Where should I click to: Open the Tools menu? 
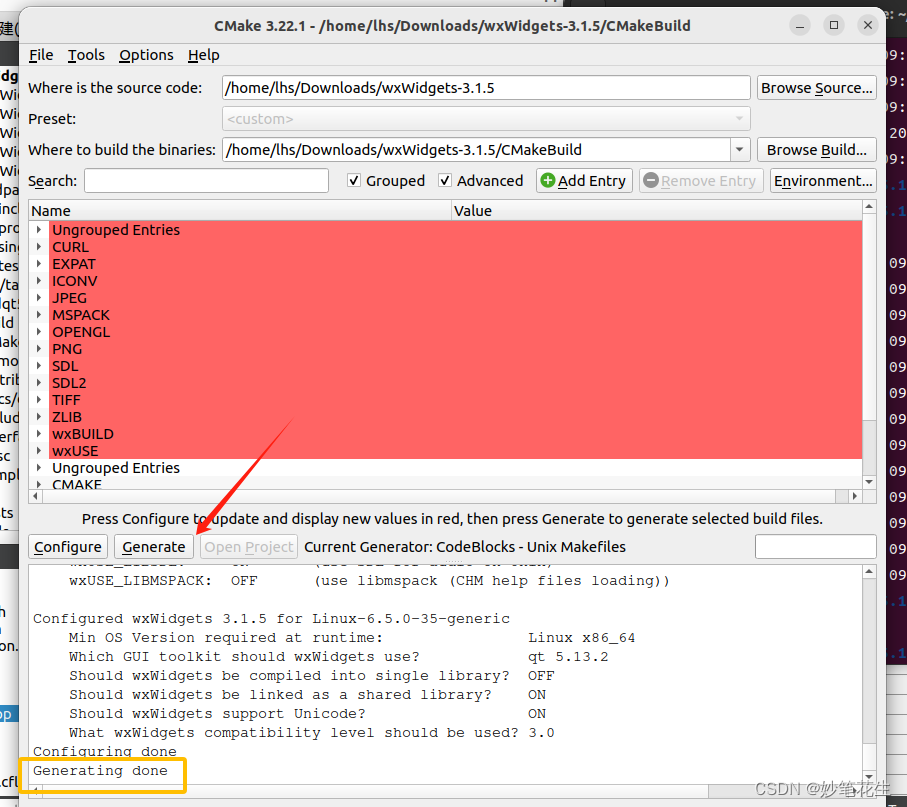pos(86,55)
